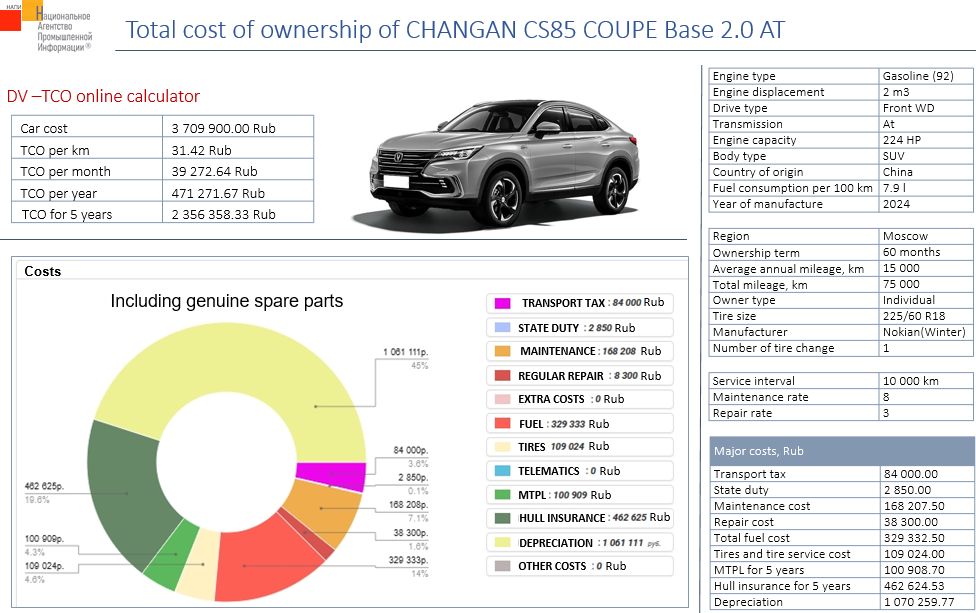Toggle the Tires legend entry
The height and width of the screenshot is (613, 976).
(x=579, y=447)
